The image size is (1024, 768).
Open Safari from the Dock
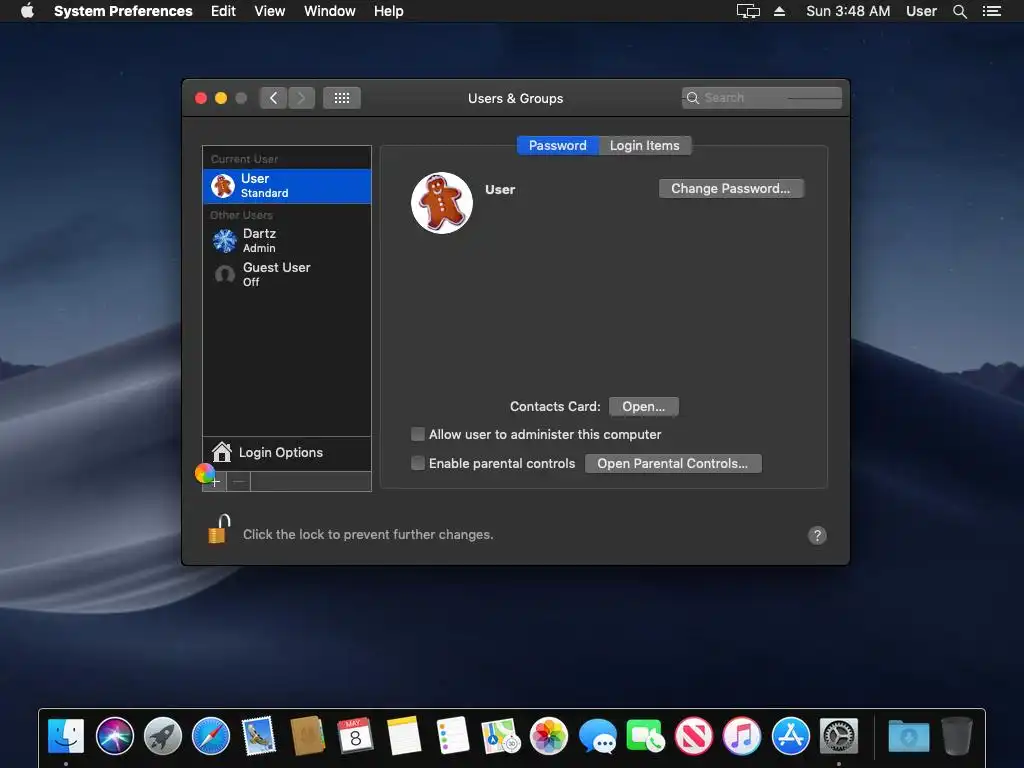pyautogui.click(x=211, y=736)
